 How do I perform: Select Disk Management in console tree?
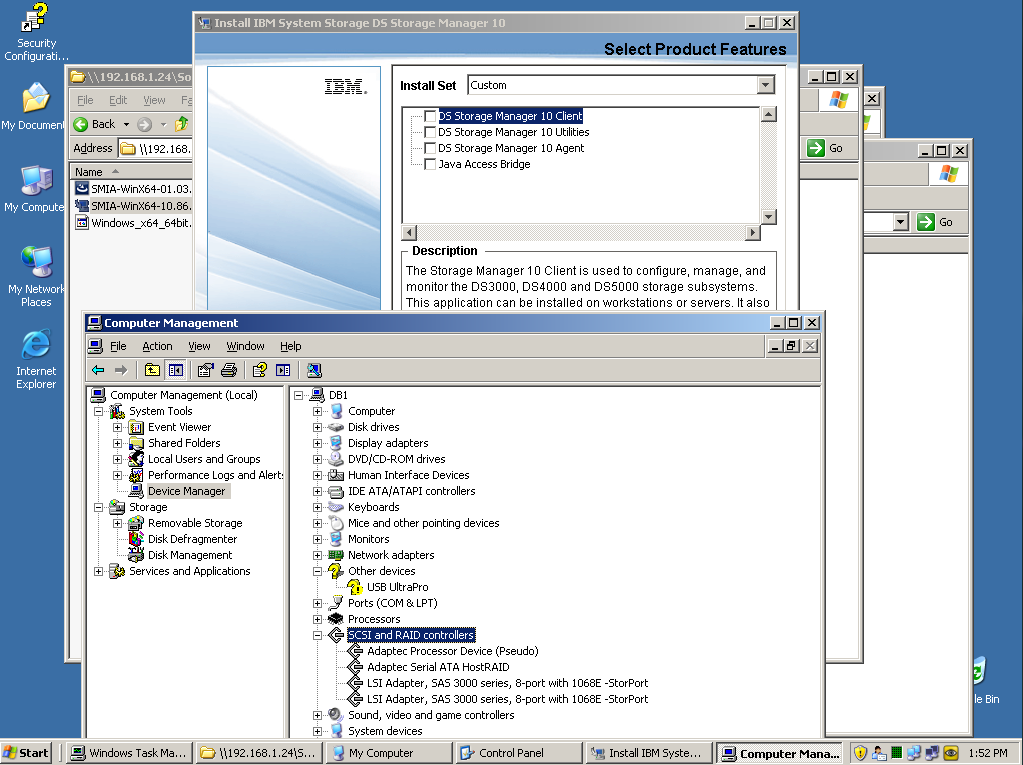click(189, 555)
